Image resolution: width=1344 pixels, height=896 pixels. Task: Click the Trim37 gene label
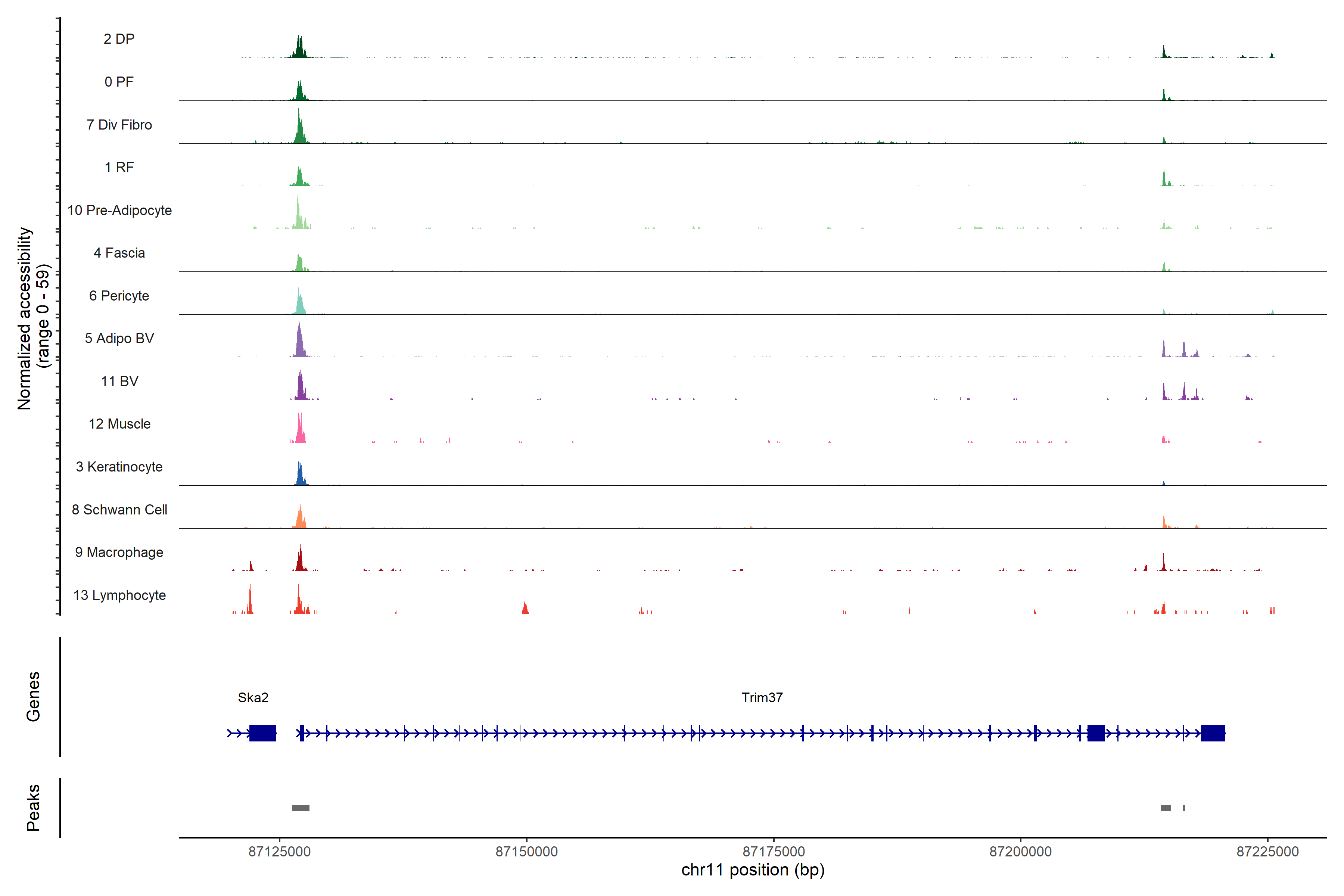(762, 697)
